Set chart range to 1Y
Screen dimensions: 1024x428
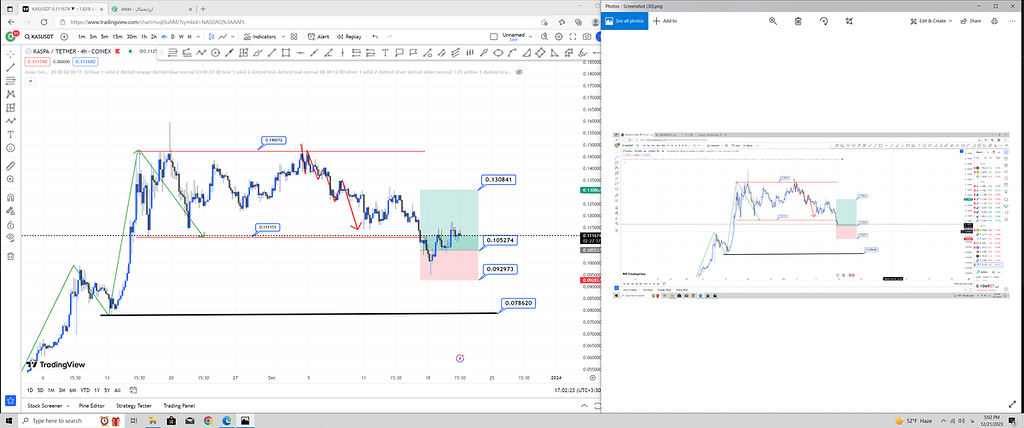click(95, 389)
